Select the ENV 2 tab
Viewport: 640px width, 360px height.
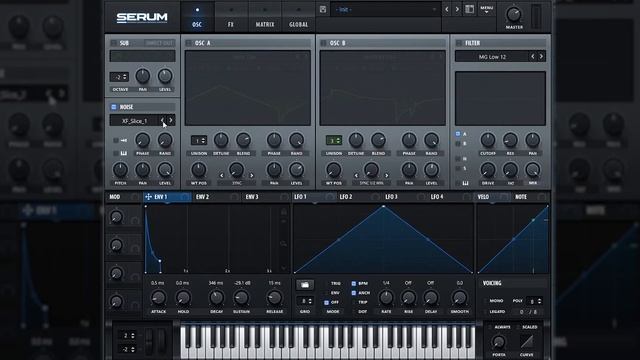216,197
